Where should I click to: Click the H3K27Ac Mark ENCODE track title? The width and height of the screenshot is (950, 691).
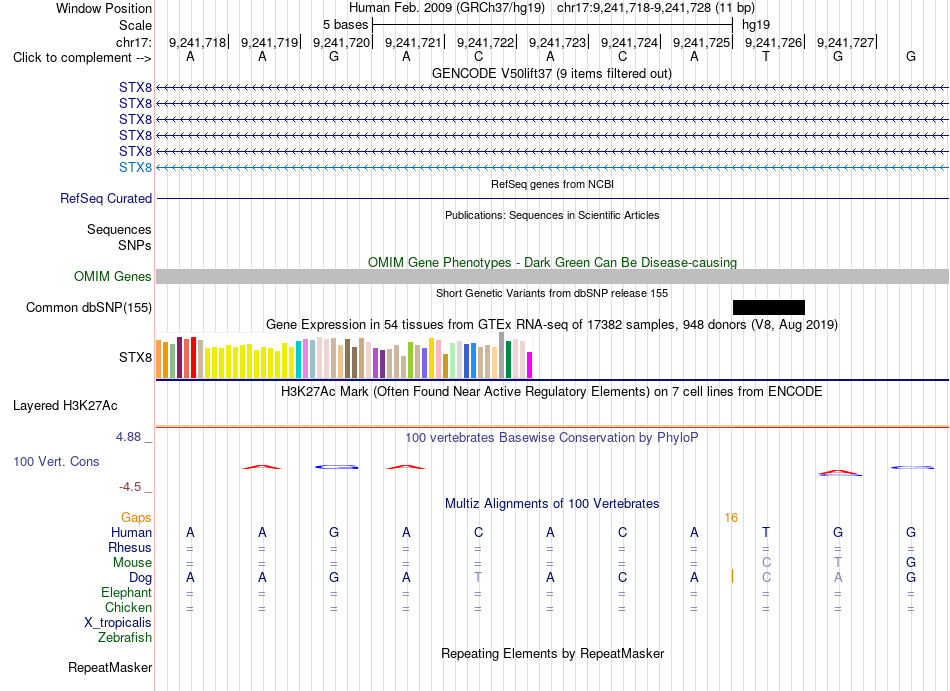click(x=552, y=391)
